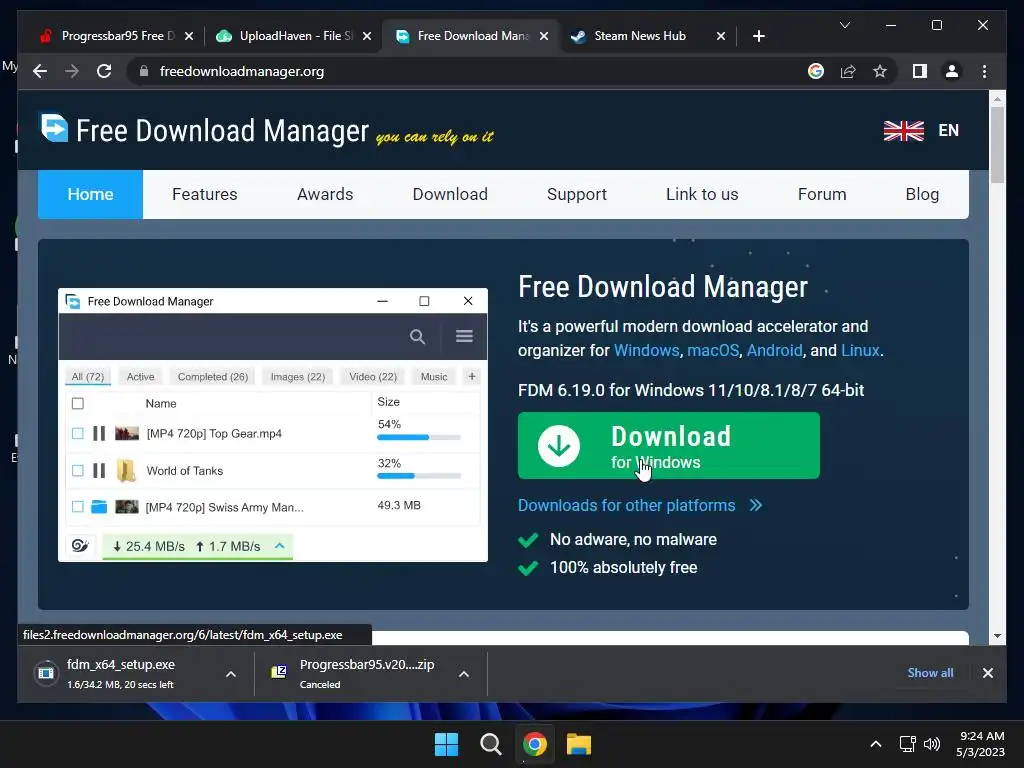This screenshot has width=1024, height=768.
Task: Open taskbar Search
Action: point(490,744)
